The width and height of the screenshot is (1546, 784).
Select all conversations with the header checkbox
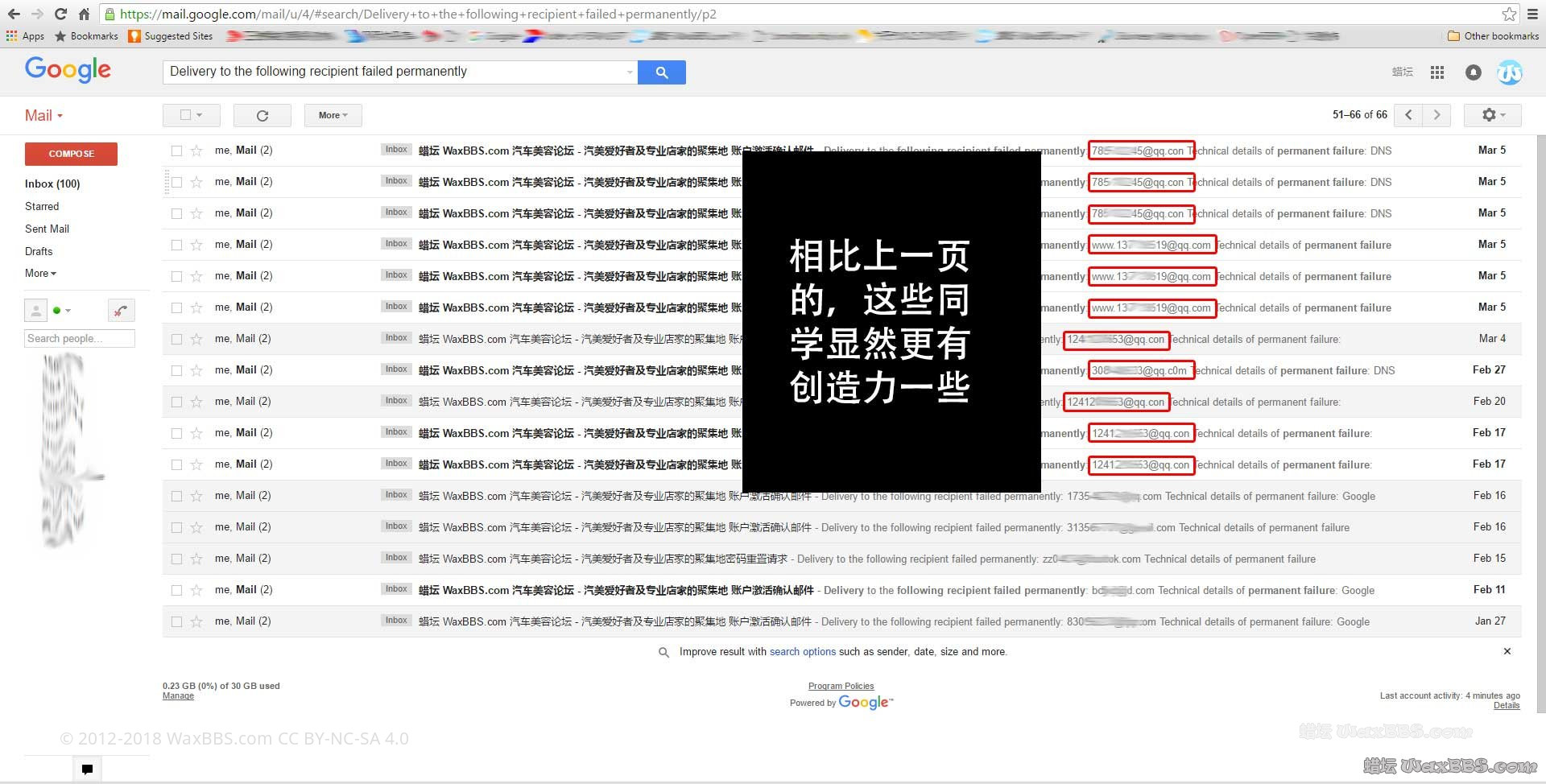coord(184,115)
